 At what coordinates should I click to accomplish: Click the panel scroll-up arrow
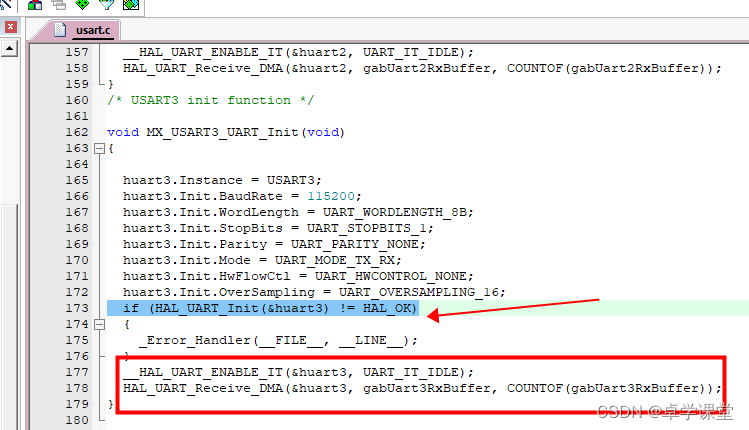9,48
